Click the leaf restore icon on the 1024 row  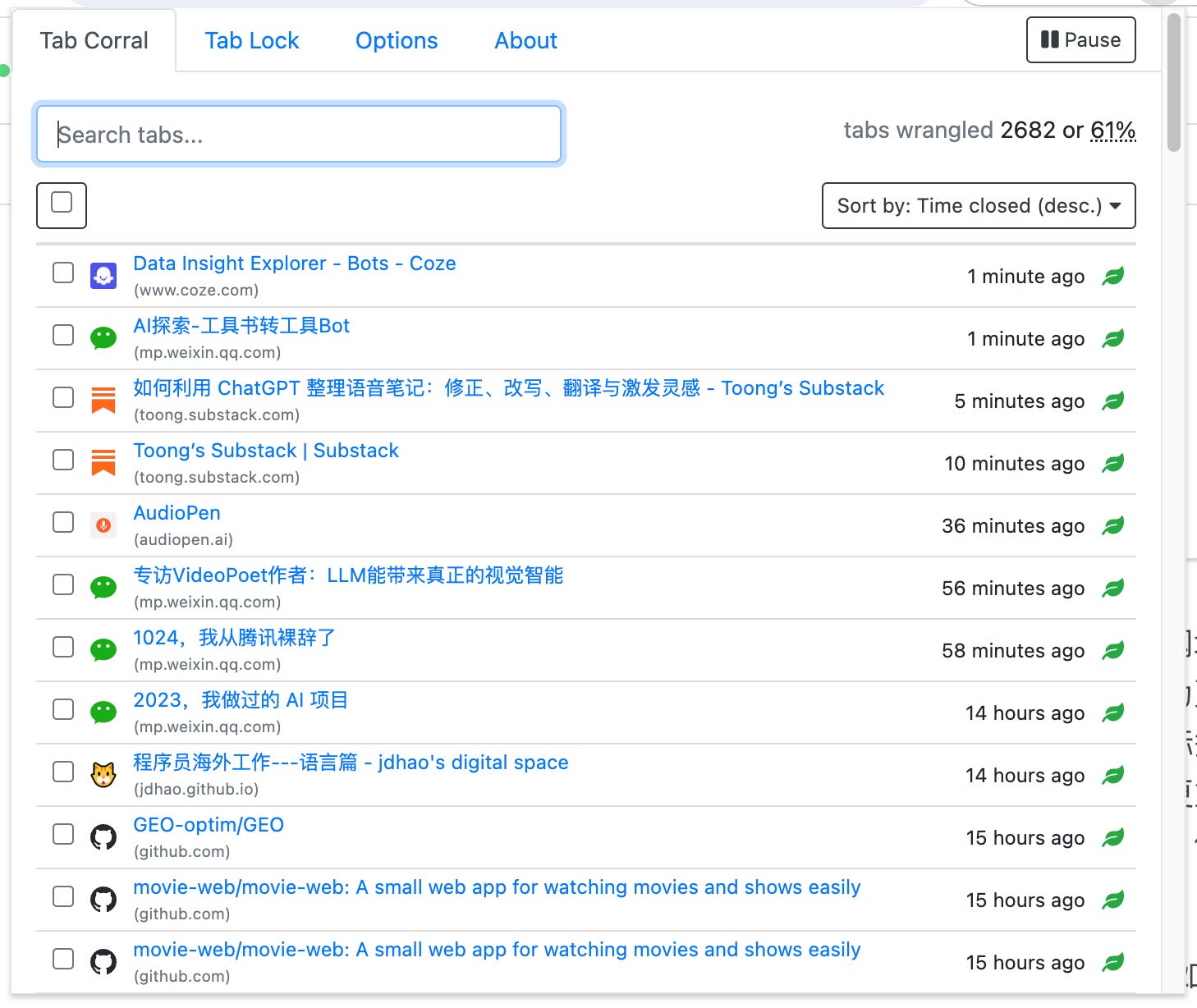pyautogui.click(x=1115, y=650)
